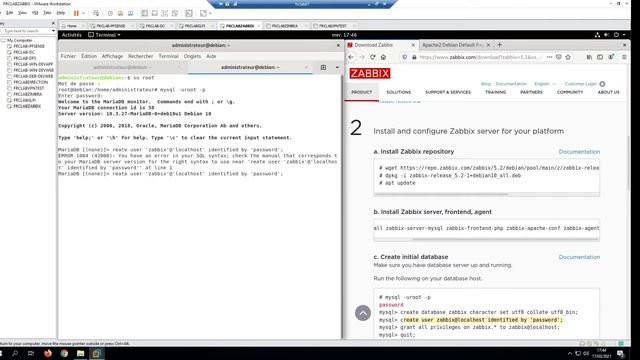The height and width of the screenshot is (360, 640).
Task: Open the terminal Édition menu
Action: click(89, 56)
